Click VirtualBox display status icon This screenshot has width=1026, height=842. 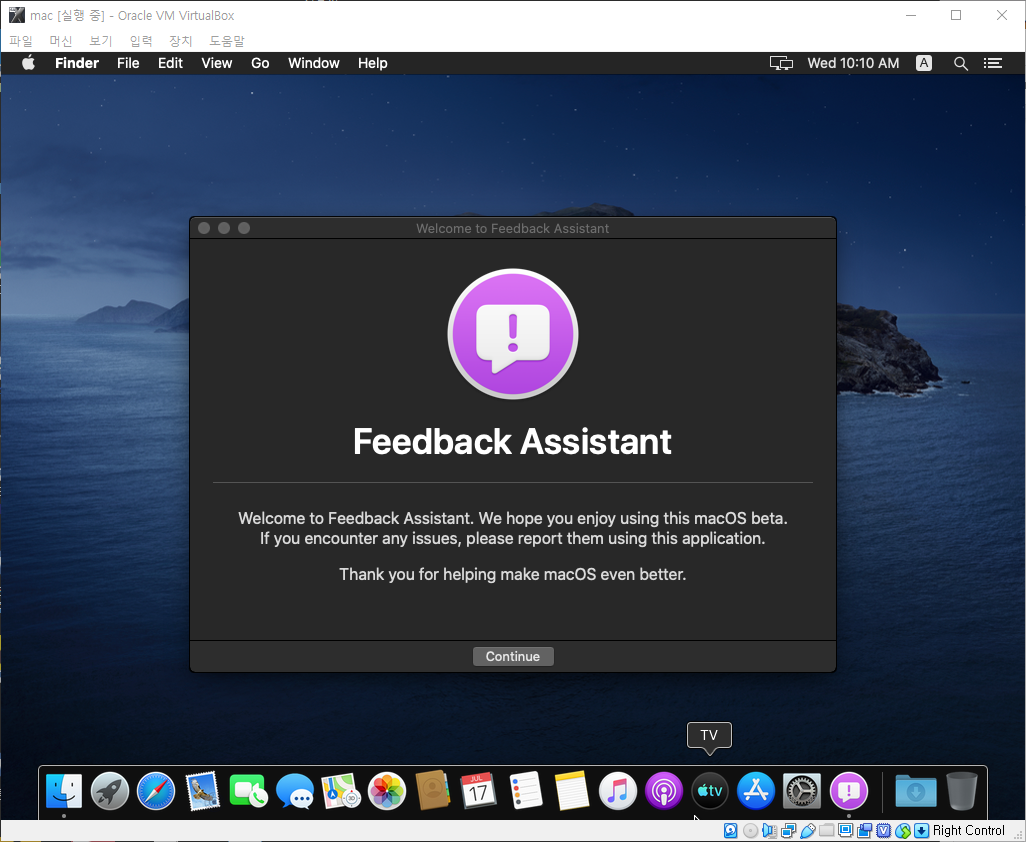(x=845, y=831)
